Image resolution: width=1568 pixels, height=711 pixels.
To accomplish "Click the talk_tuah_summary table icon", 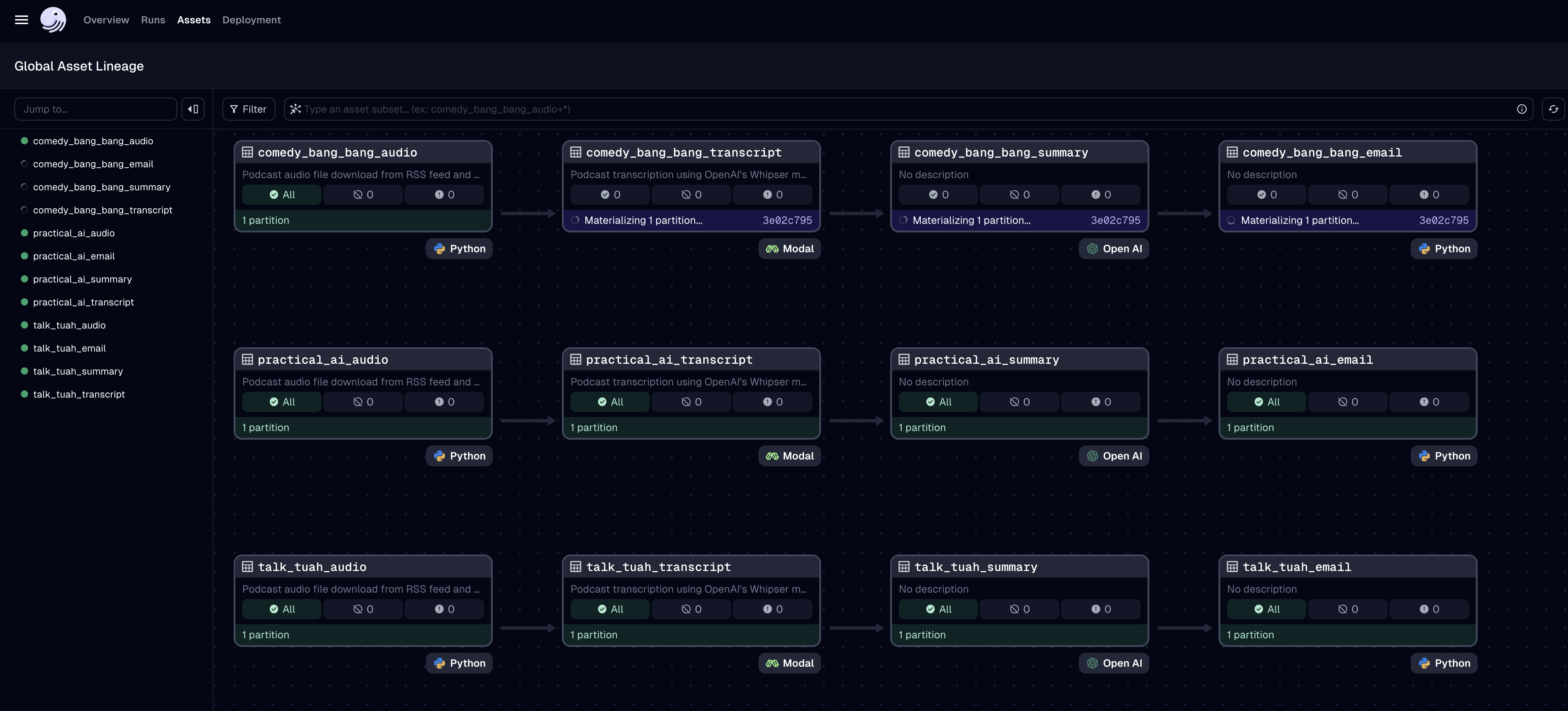I will tap(904, 567).
